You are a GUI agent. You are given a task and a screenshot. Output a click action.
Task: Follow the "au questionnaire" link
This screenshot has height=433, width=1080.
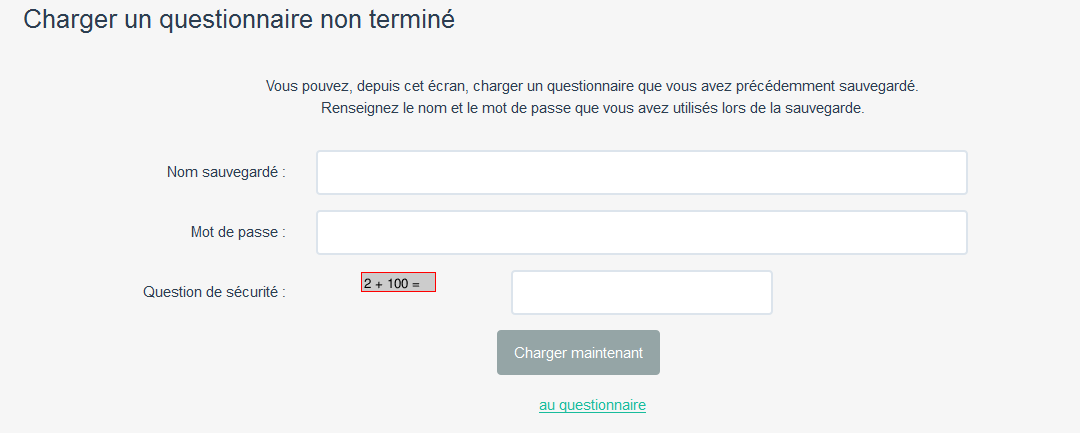click(592, 405)
